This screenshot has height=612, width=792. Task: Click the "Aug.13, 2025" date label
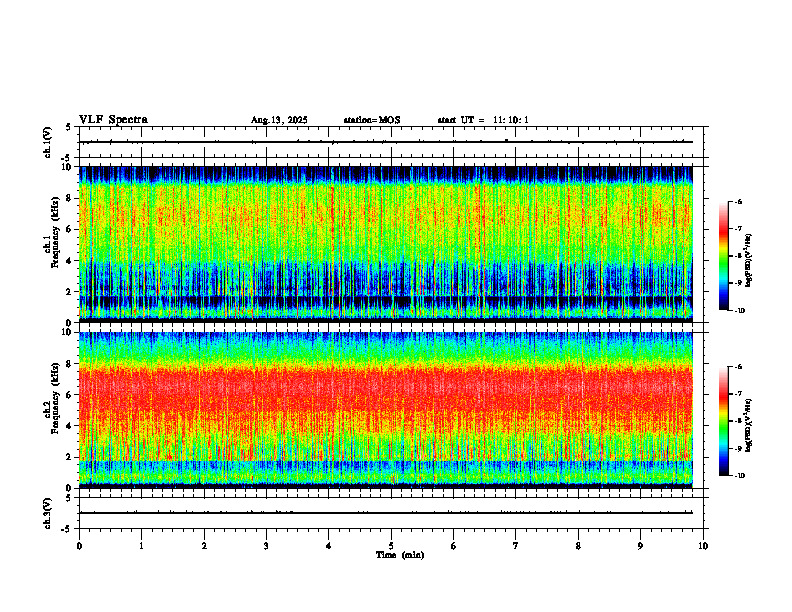pos(279,120)
